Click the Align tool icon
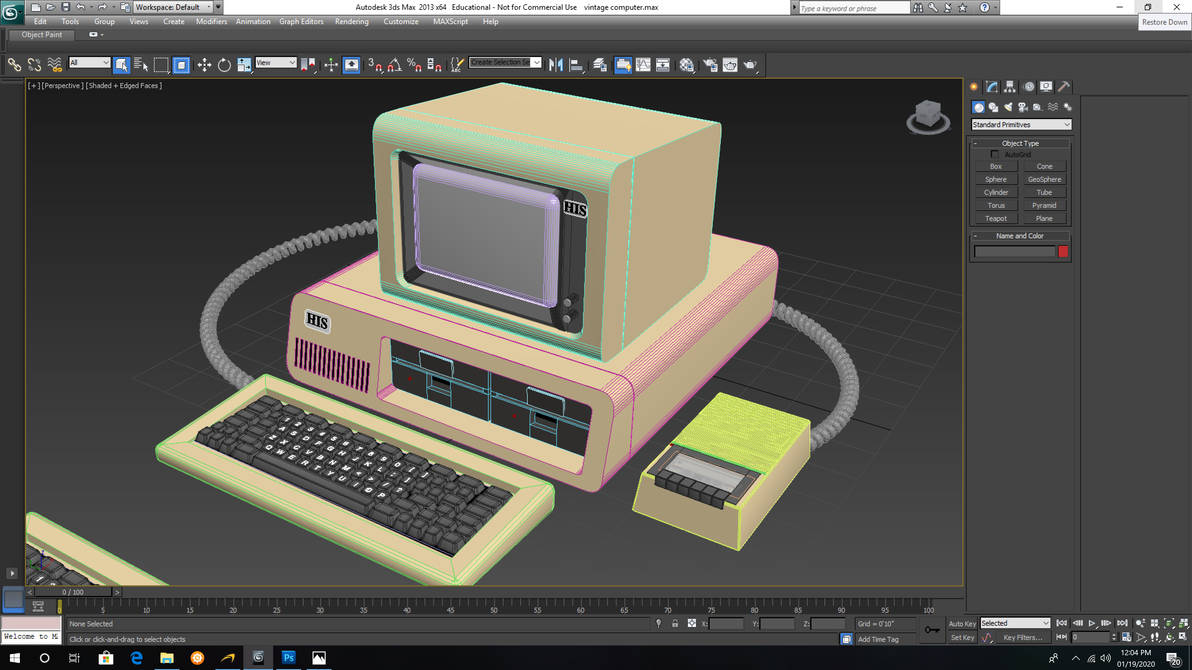The image size is (1192, 670). 576,65
